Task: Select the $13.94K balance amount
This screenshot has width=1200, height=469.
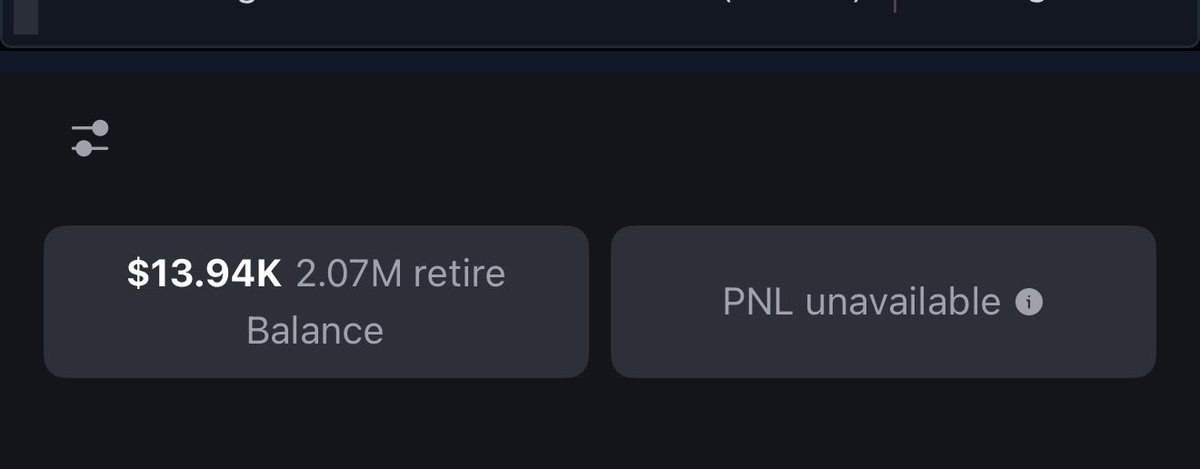Action: [205, 273]
